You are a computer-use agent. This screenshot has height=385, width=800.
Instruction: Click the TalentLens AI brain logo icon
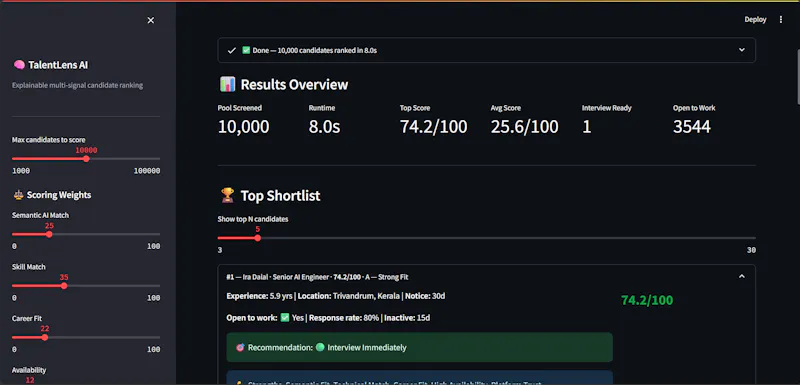point(19,65)
